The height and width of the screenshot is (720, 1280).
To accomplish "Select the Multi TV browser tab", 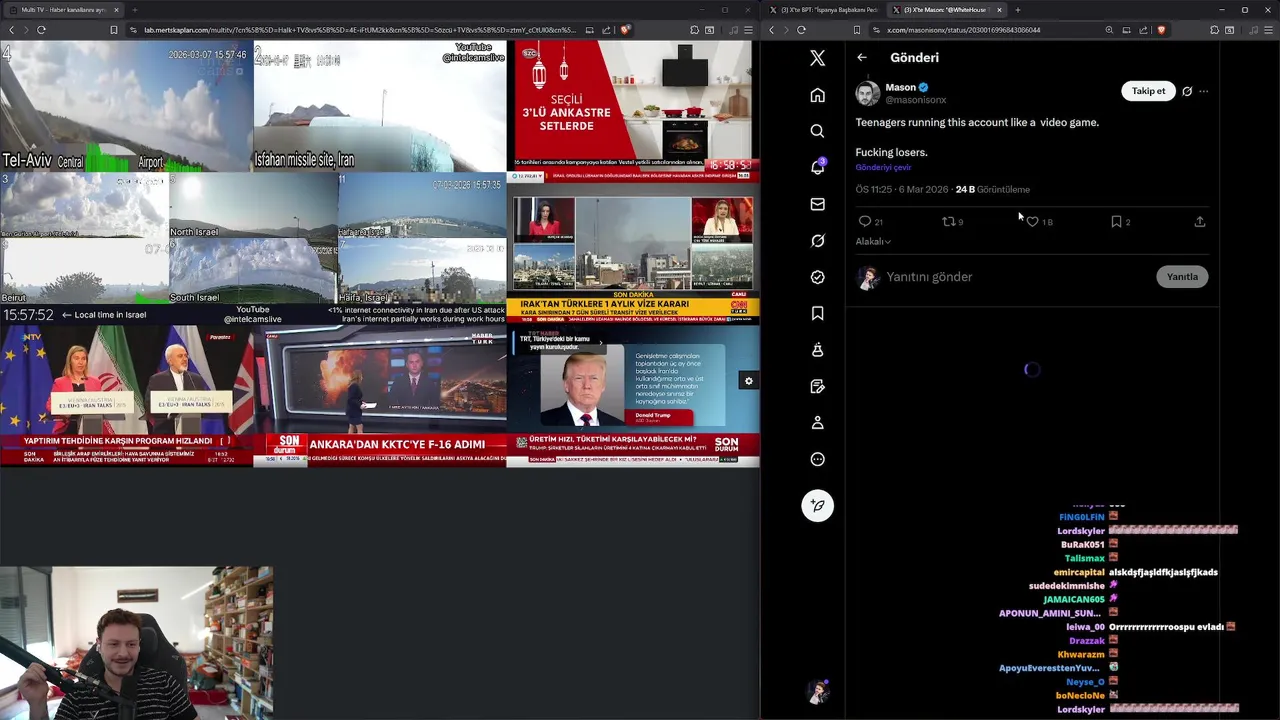I will click(62, 10).
